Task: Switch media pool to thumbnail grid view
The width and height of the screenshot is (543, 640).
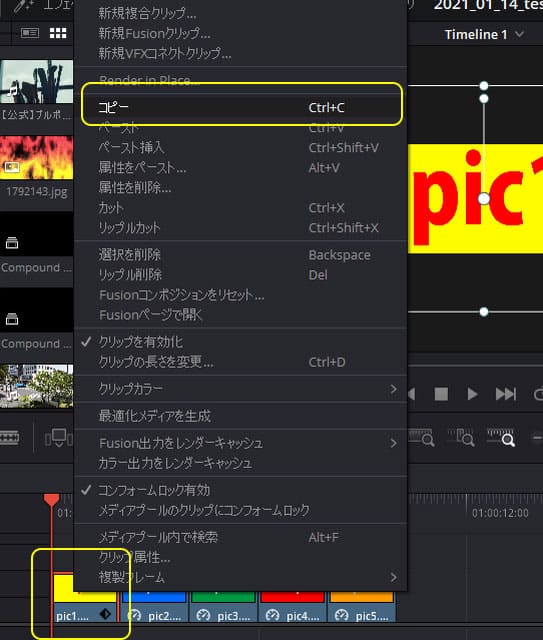Action: [58, 33]
